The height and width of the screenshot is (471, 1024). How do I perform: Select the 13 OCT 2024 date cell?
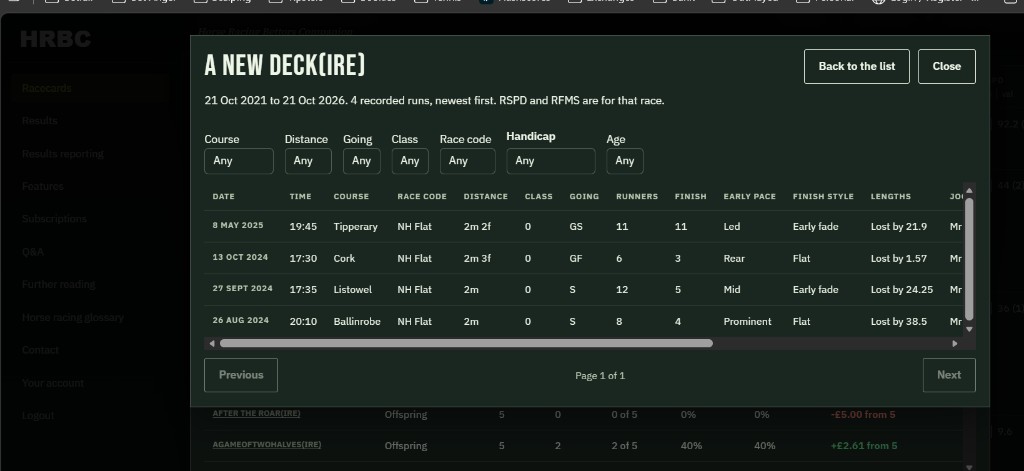point(240,257)
